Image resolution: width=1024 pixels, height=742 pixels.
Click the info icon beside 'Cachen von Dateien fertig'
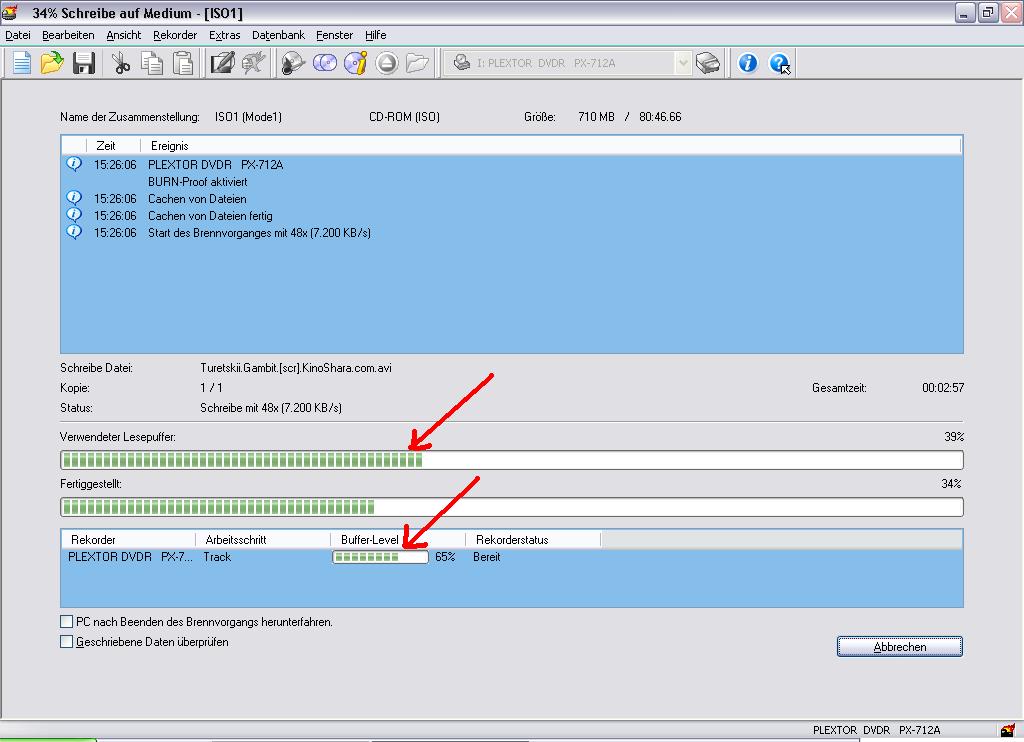click(74, 214)
